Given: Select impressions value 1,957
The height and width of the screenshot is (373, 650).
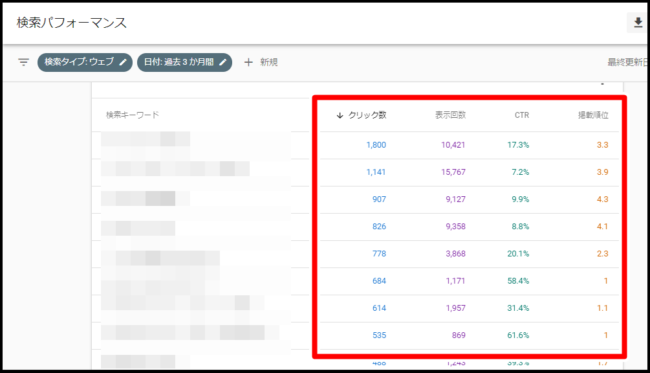Looking at the screenshot, I should click(x=456, y=308).
